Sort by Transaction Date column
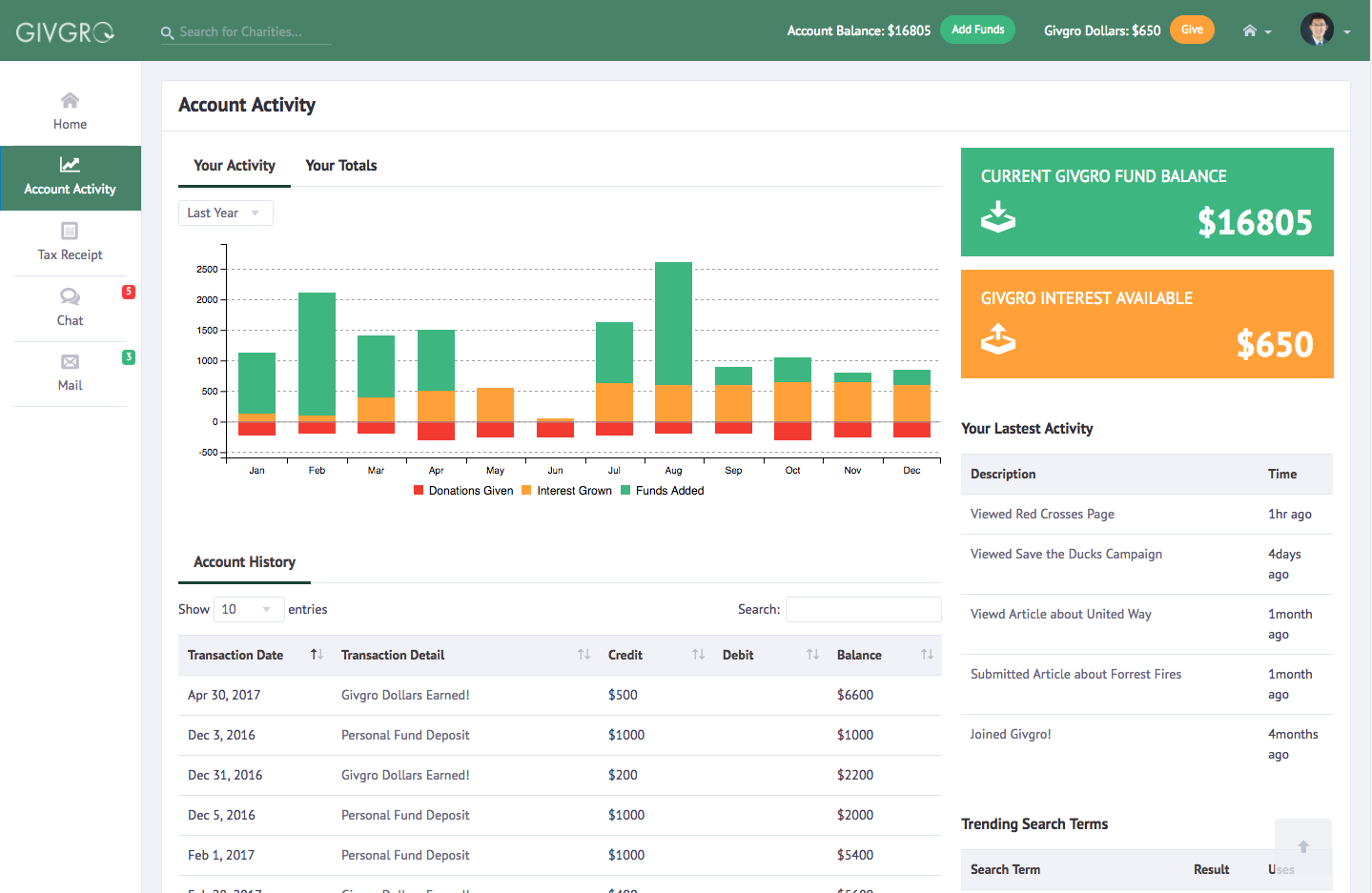The height and width of the screenshot is (893, 1372). (x=256, y=655)
